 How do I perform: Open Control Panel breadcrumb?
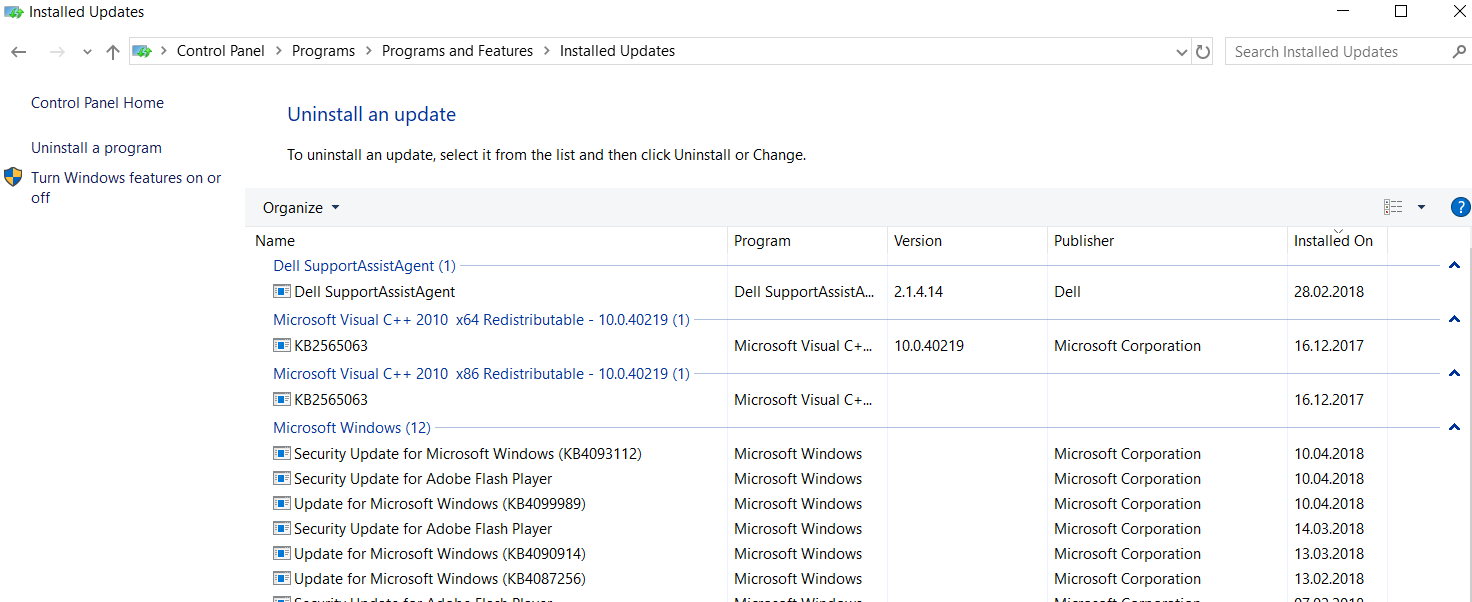point(221,51)
